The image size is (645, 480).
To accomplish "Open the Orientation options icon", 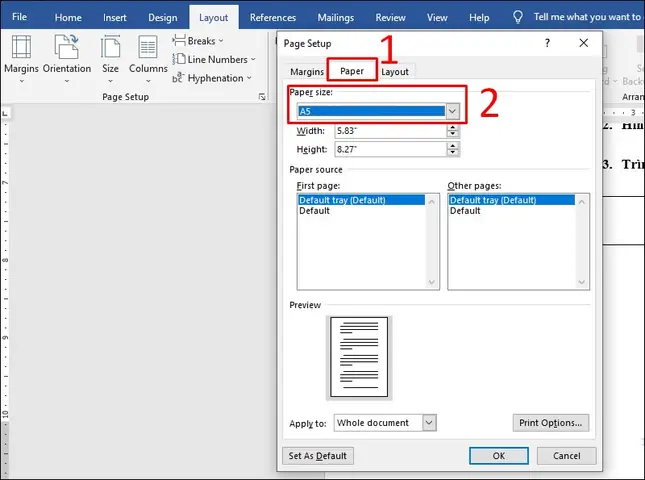I will point(67,46).
